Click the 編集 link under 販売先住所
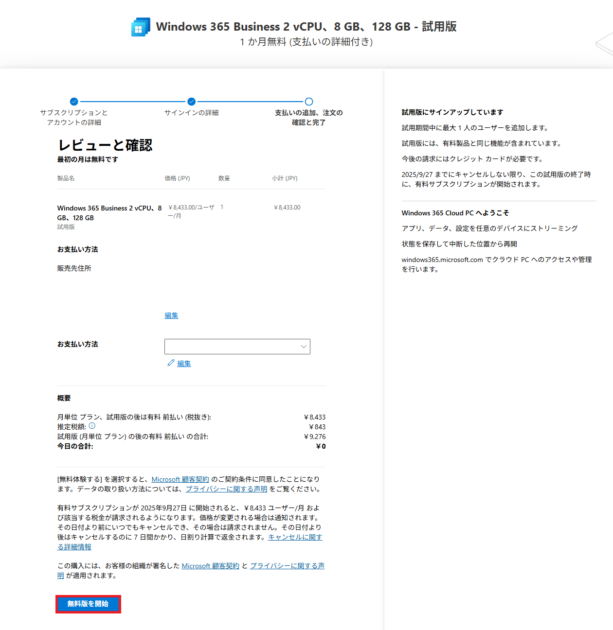613x630 pixels. tap(171, 315)
